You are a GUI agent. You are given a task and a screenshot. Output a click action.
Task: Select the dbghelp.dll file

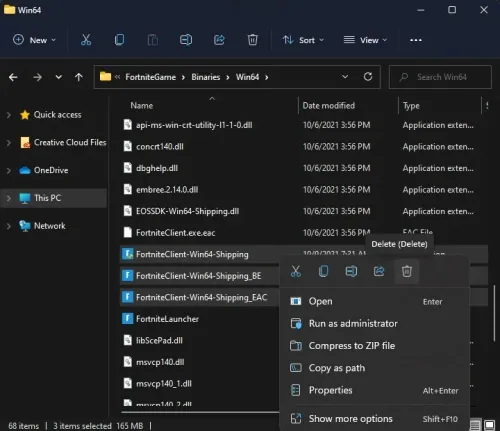click(x=157, y=168)
